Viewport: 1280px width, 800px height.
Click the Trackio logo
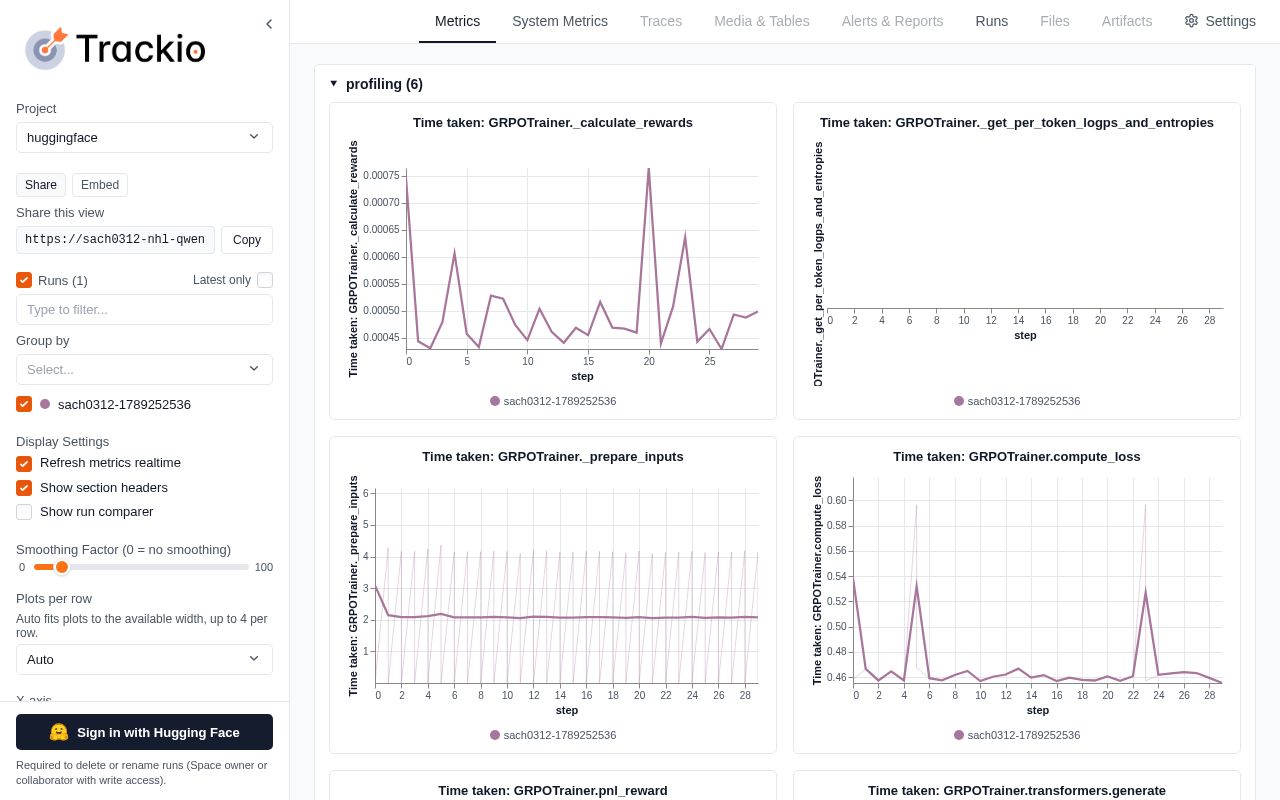pos(115,48)
